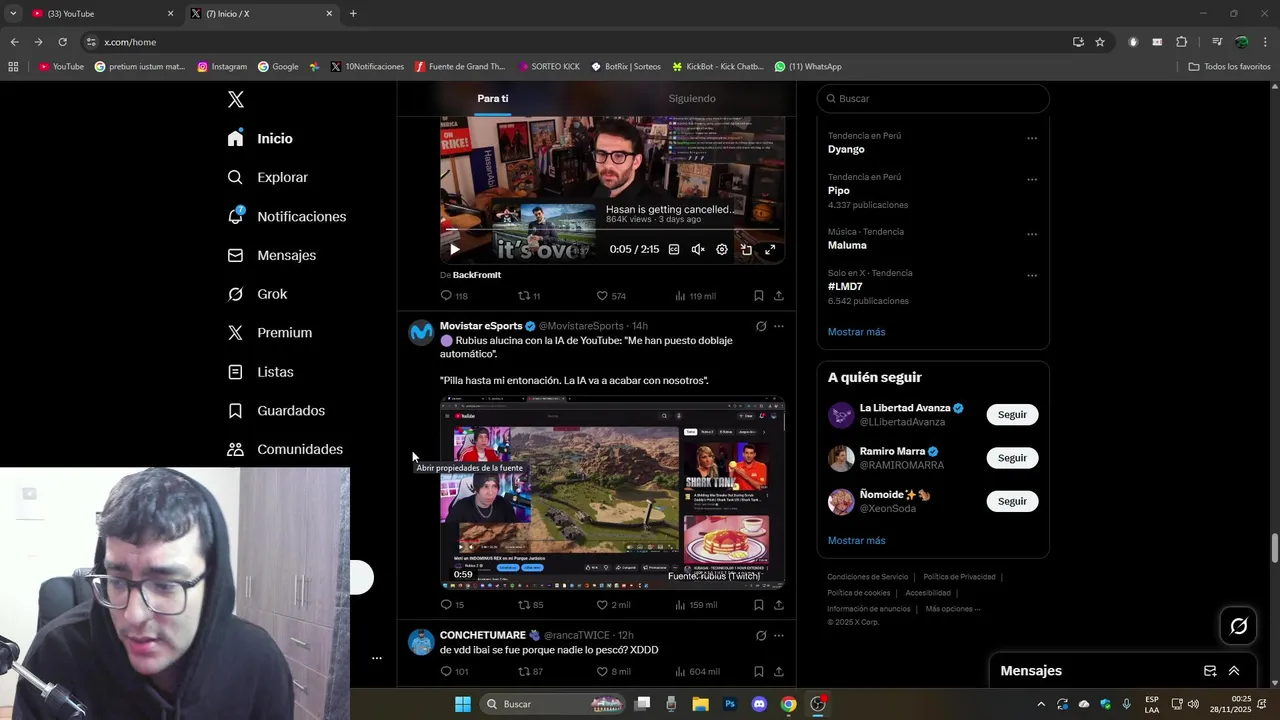The width and height of the screenshot is (1280, 720).
Task: Share the Movistar eSports post
Action: 779,605
